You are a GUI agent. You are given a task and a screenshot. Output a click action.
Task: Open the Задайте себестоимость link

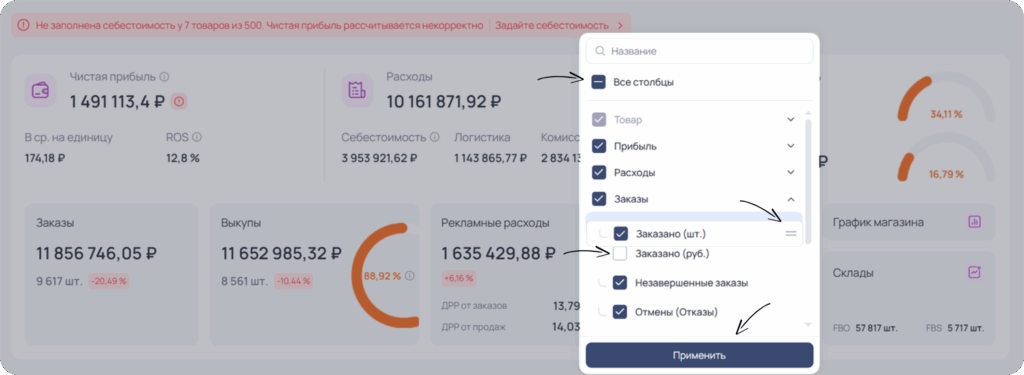click(552, 25)
